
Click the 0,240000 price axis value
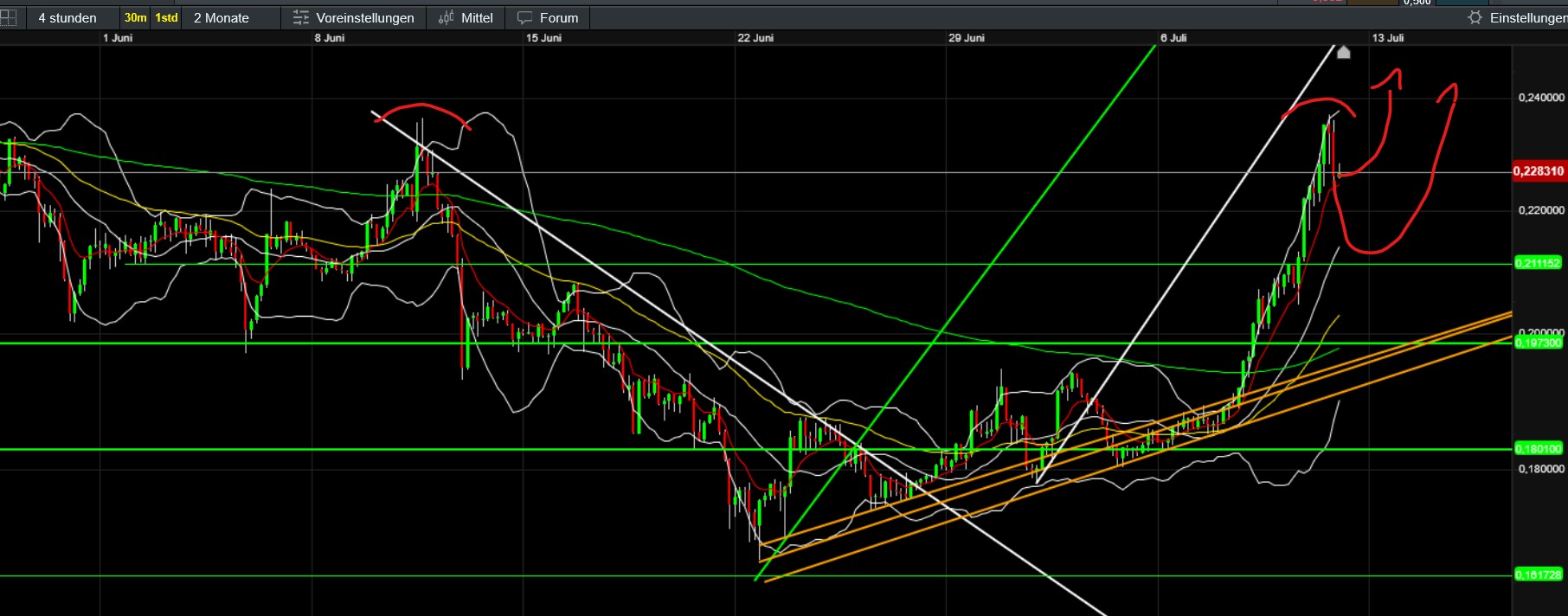[1541, 98]
